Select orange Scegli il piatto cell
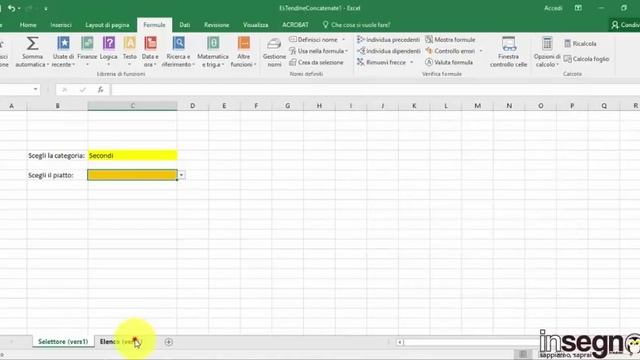 pyautogui.click(x=132, y=175)
